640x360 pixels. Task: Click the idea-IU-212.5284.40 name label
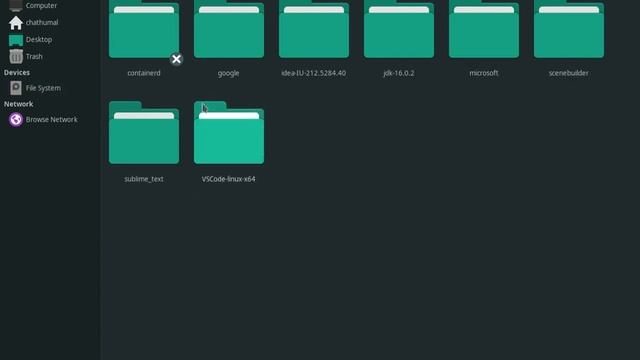313,73
